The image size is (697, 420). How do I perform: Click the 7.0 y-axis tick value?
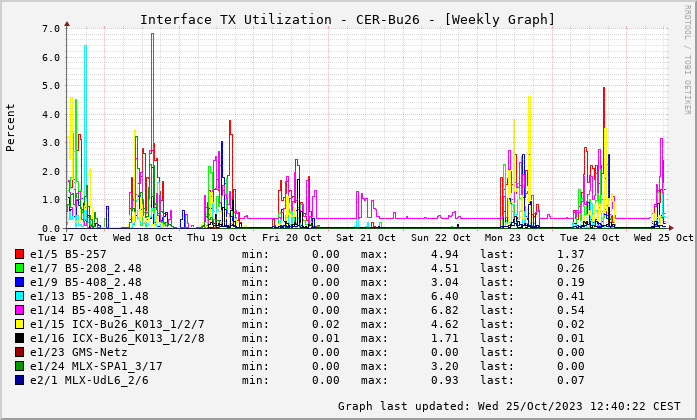[x=52, y=29]
